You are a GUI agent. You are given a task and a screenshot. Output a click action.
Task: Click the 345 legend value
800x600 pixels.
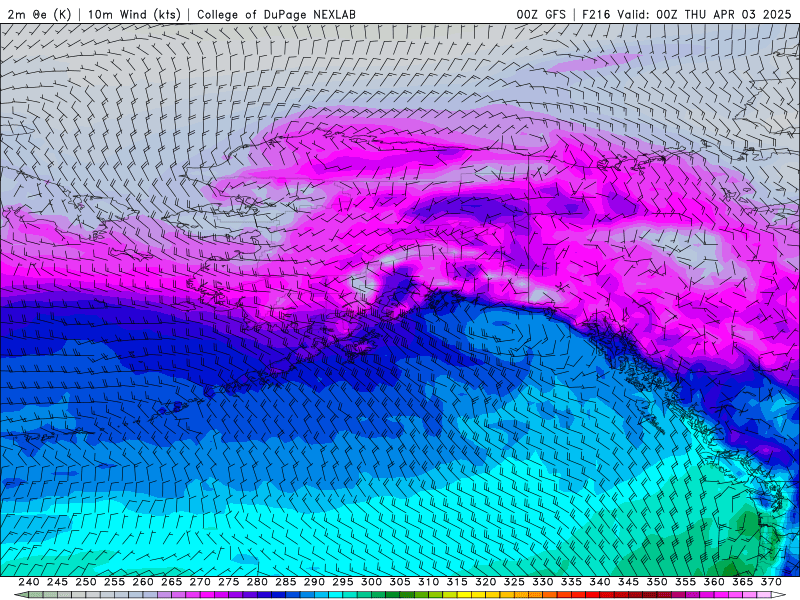pos(629,582)
